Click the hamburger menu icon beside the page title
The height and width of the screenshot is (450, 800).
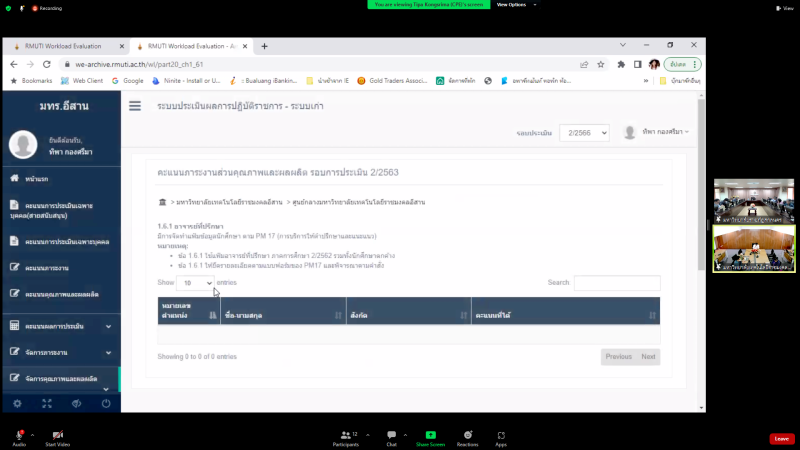135,105
